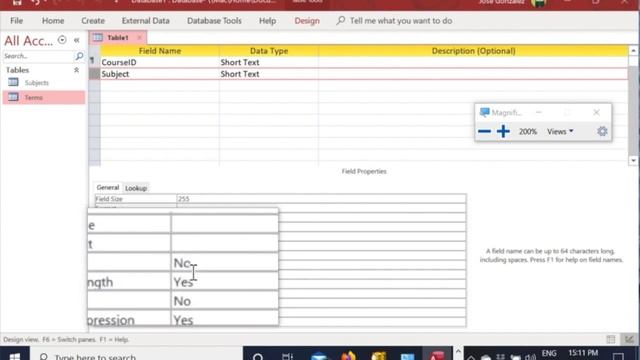Open Task View on the taskbar
The width and height of the screenshot is (640, 360).
(x=287, y=356)
